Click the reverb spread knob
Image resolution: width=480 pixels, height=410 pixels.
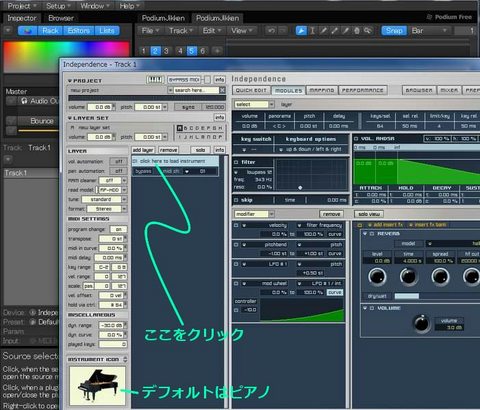point(440,276)
